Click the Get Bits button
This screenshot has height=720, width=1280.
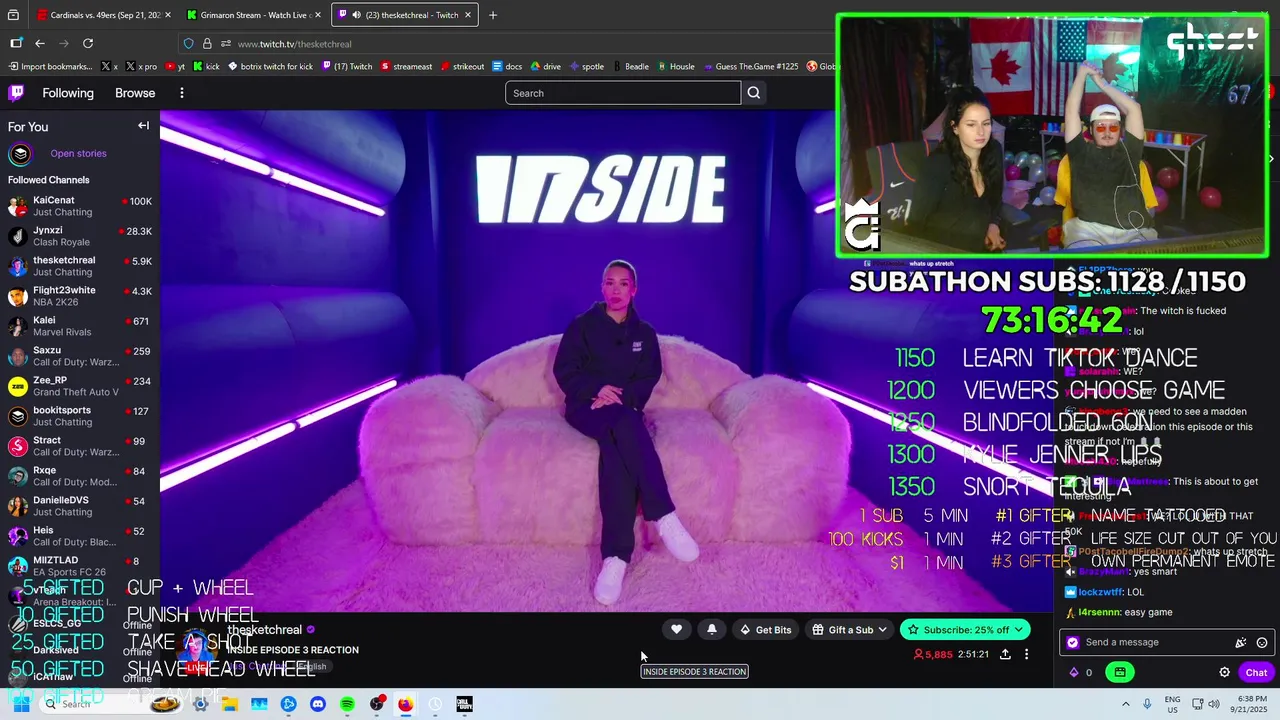click(x=765, y=629)
